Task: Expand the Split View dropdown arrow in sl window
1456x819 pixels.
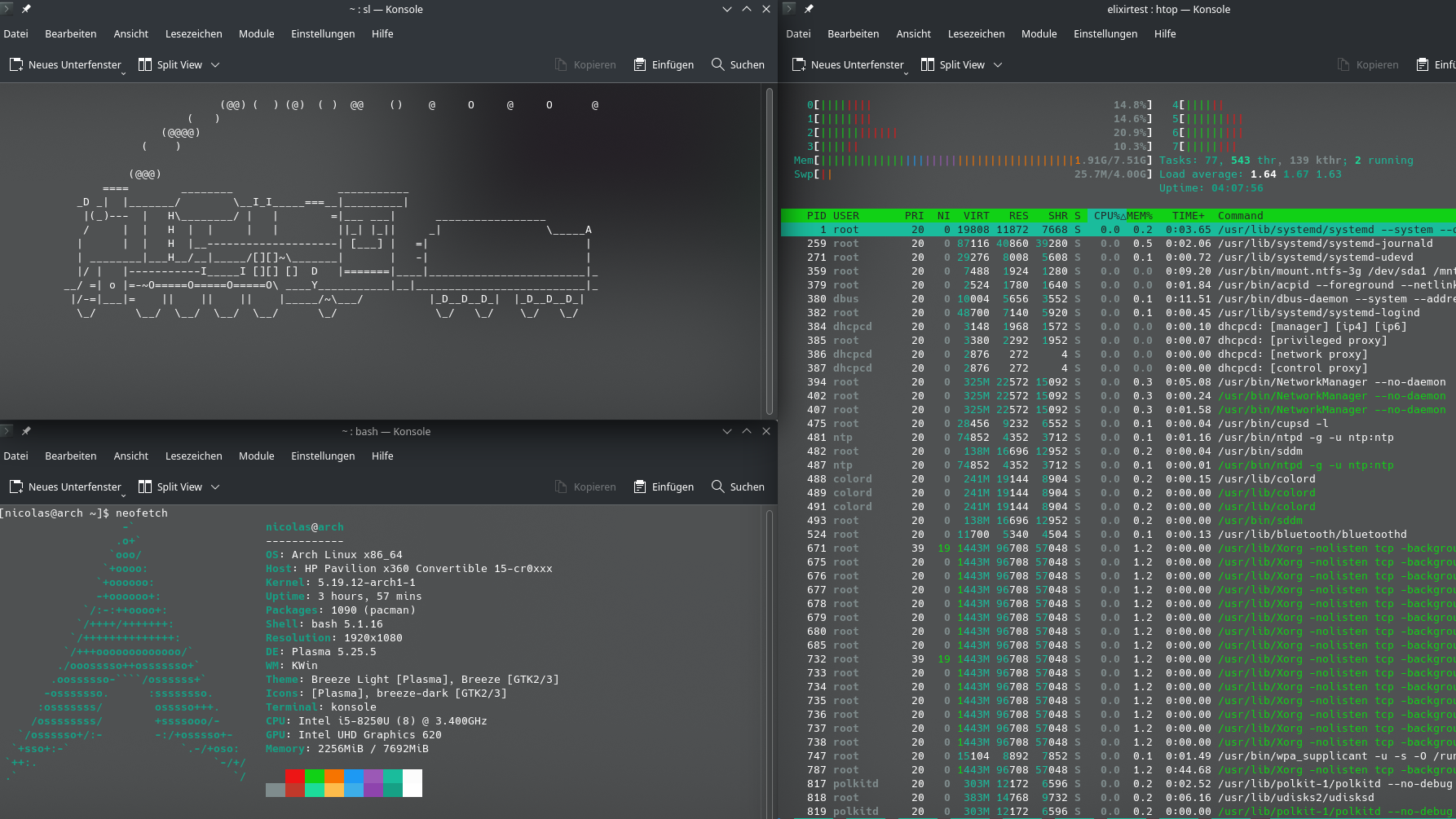Action: point(215,64)
